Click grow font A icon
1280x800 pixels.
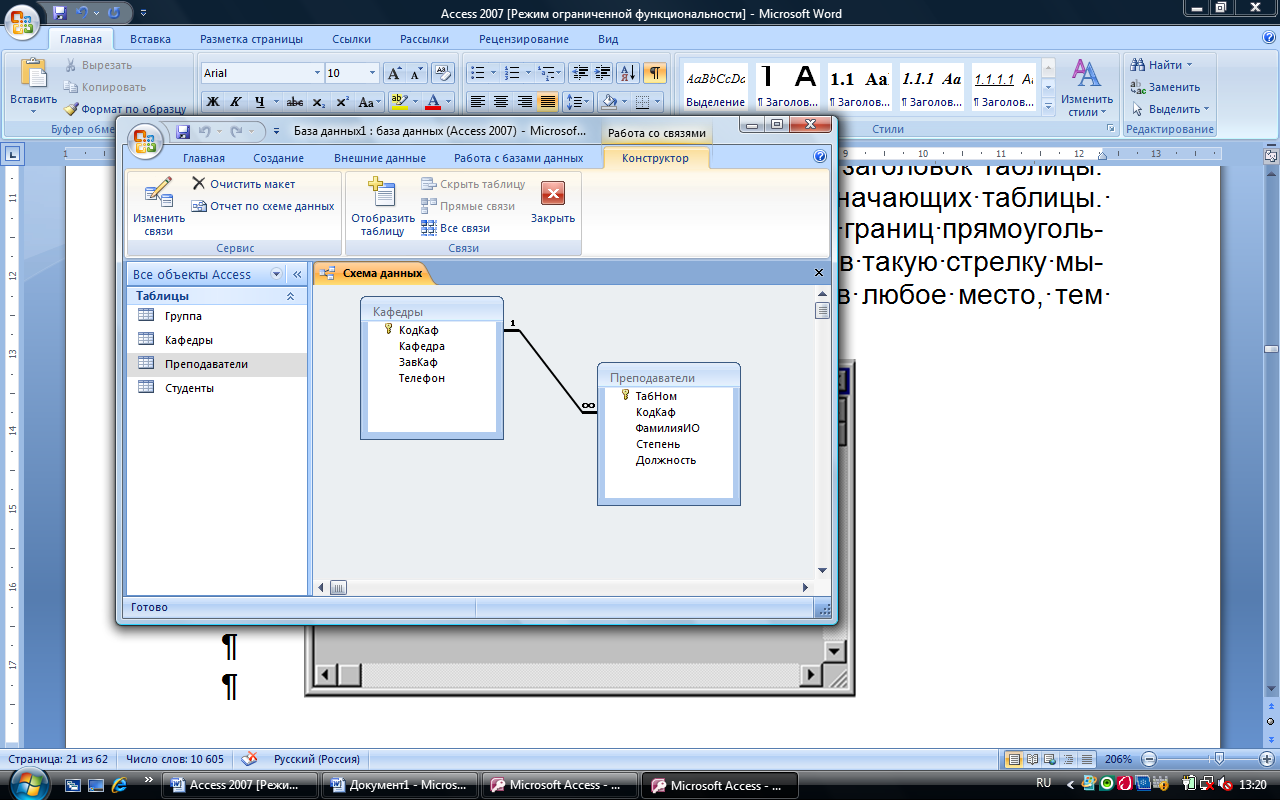[x=394, y=73]
